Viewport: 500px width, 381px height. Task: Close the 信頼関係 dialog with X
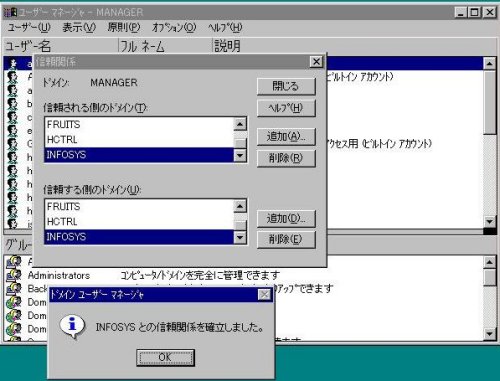pyautogui.click(x=316, y=62)
